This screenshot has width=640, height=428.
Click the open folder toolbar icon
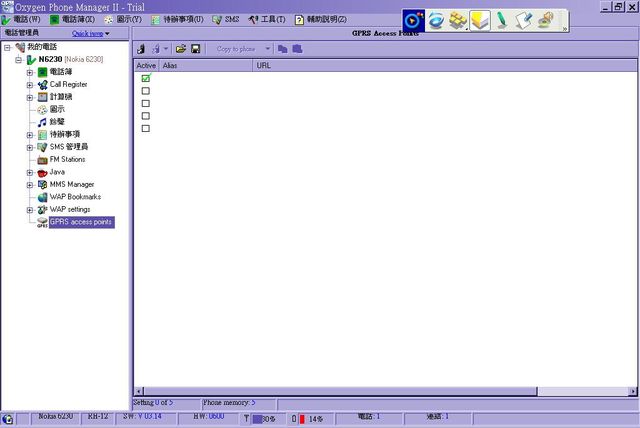pos(181,49)
